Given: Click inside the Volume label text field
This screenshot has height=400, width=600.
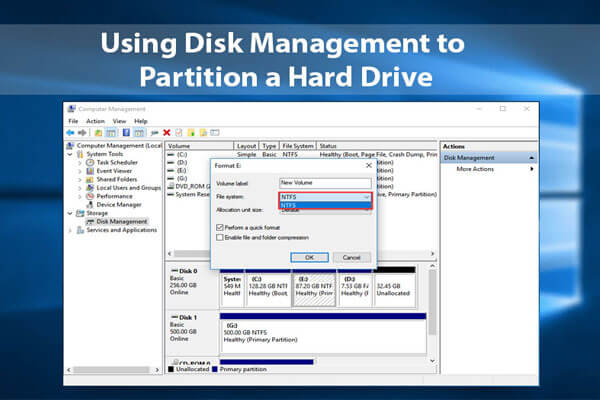Looking at the screenshot, I should [x=325, y=183].
